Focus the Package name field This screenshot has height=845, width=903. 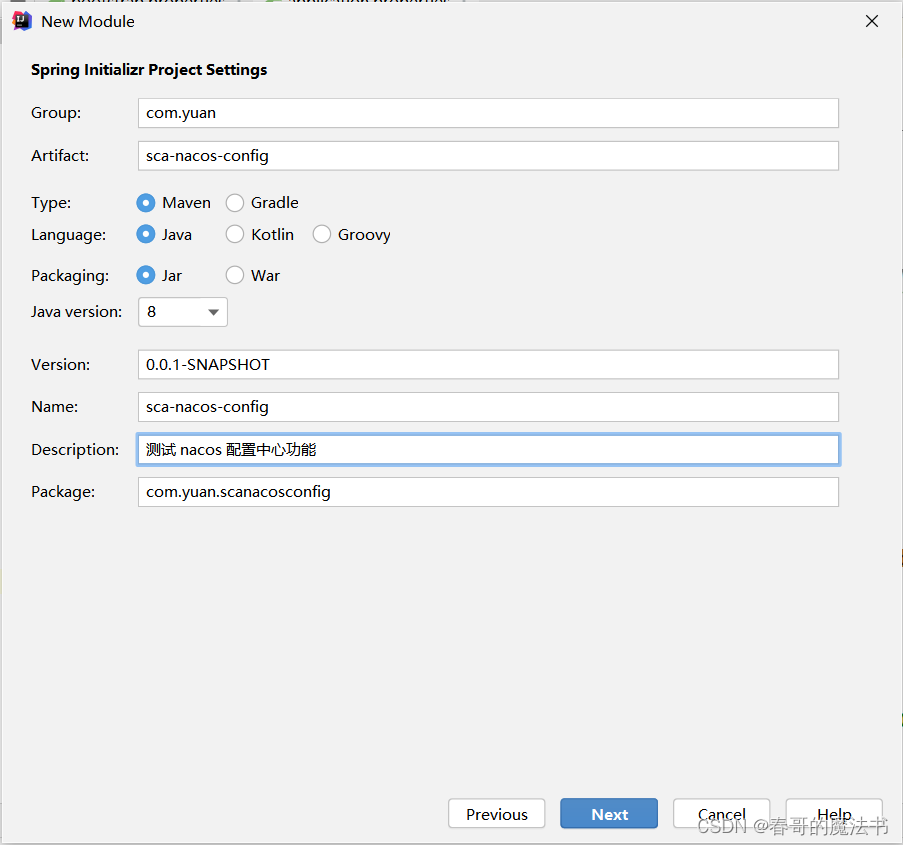point(488,492)
